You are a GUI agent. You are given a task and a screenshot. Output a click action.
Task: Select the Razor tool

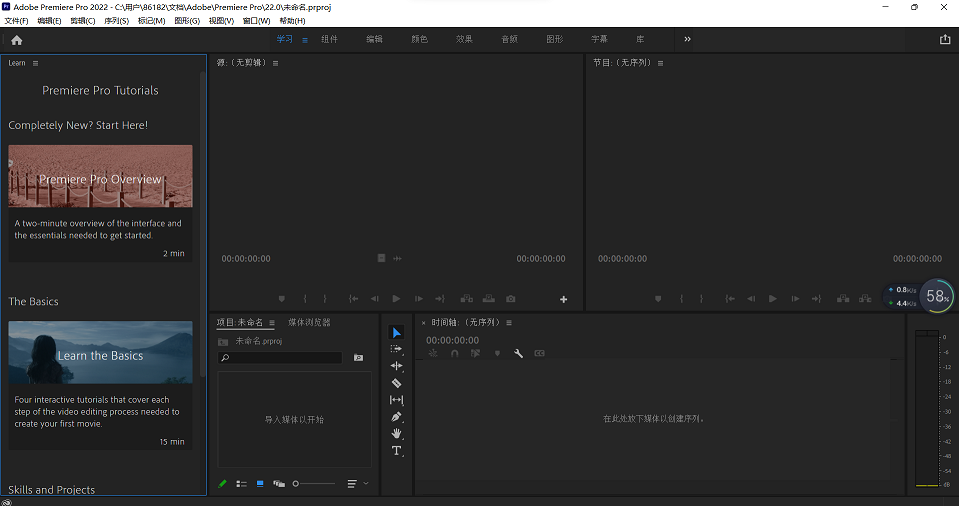point(396,383)
